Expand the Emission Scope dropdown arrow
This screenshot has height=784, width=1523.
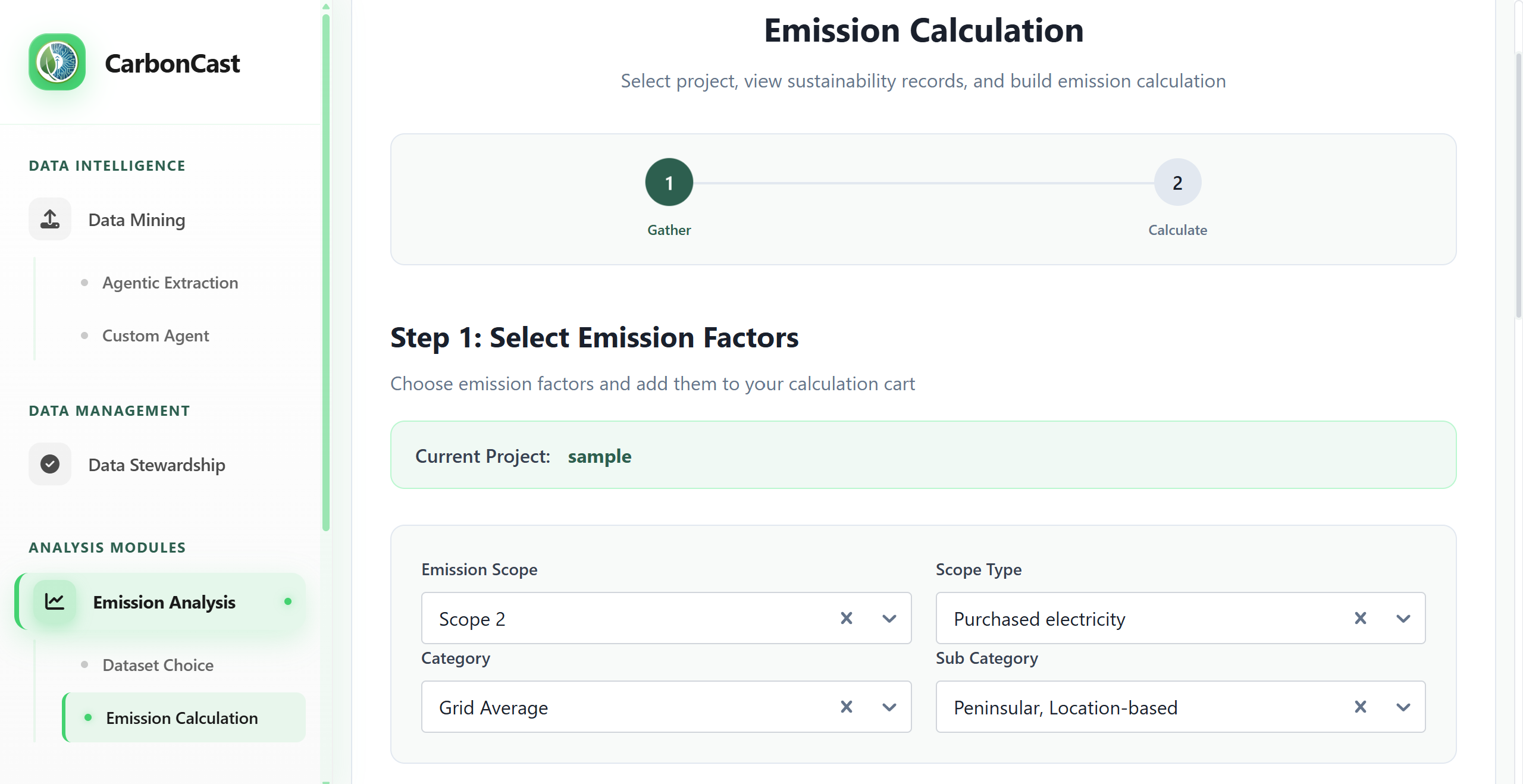[889, 619]
